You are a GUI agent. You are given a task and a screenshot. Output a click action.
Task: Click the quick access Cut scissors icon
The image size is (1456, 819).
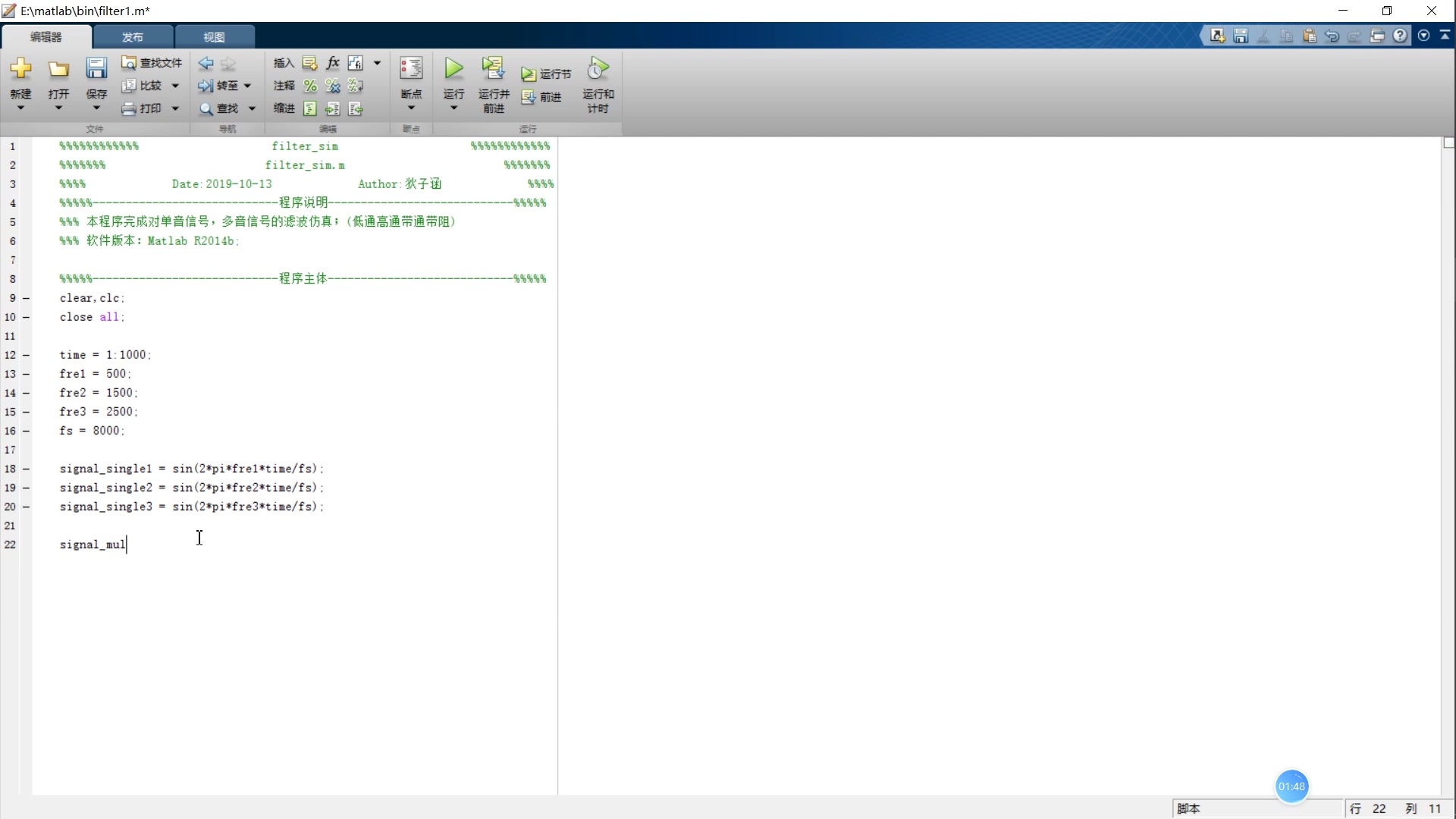(1263, 36)
